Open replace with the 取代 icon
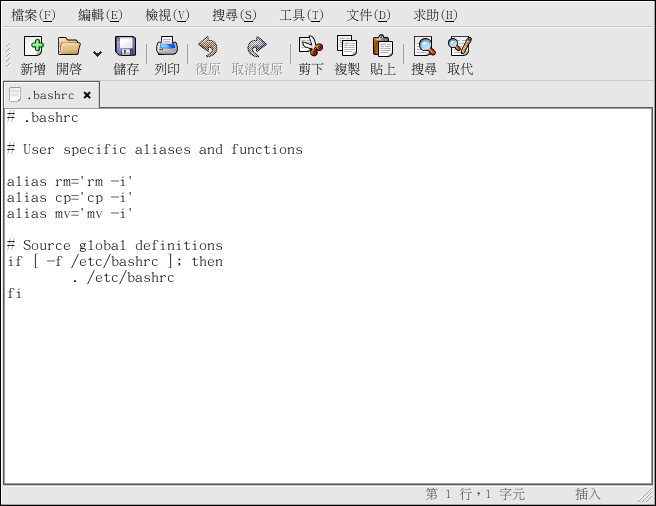Viewport: 656px width, 506px height. coord(460,48)
